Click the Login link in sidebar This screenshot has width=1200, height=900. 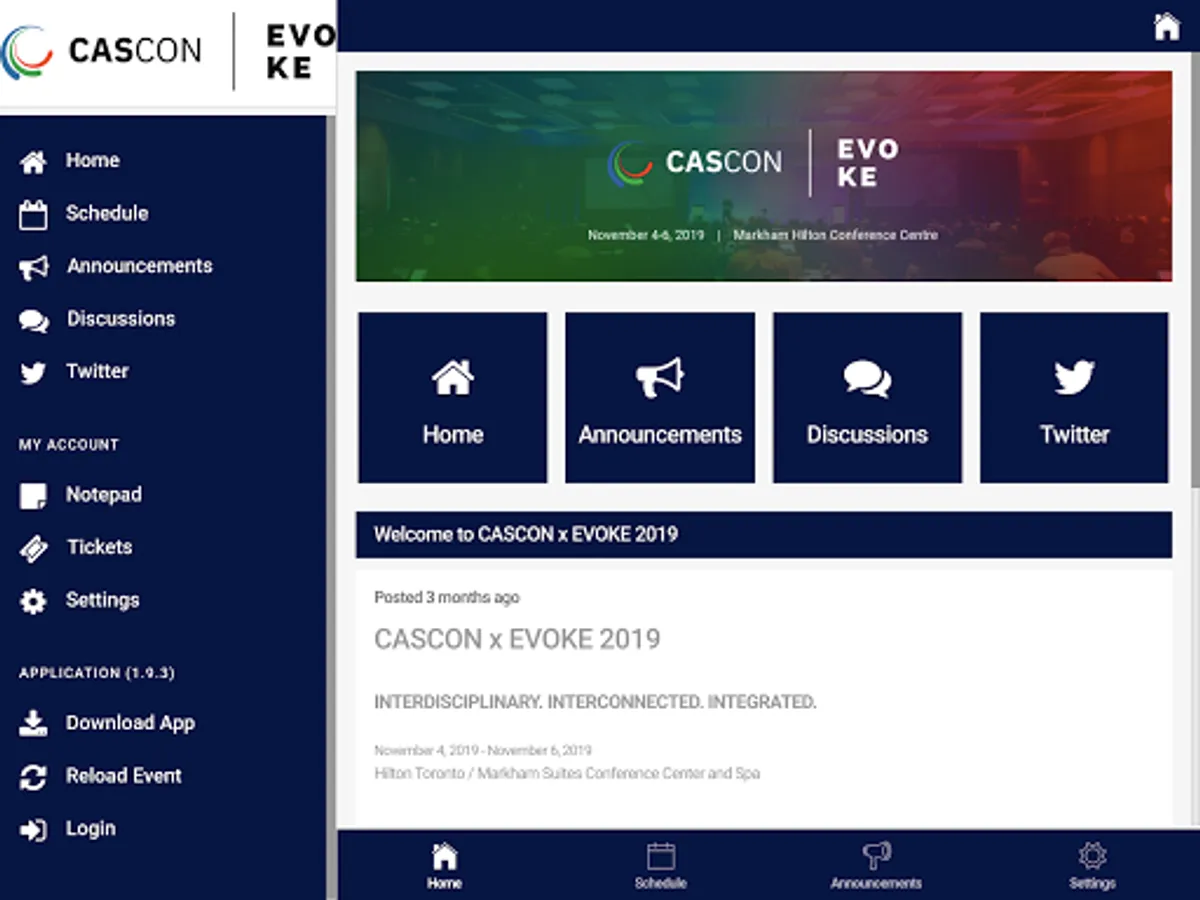(91, 829)
